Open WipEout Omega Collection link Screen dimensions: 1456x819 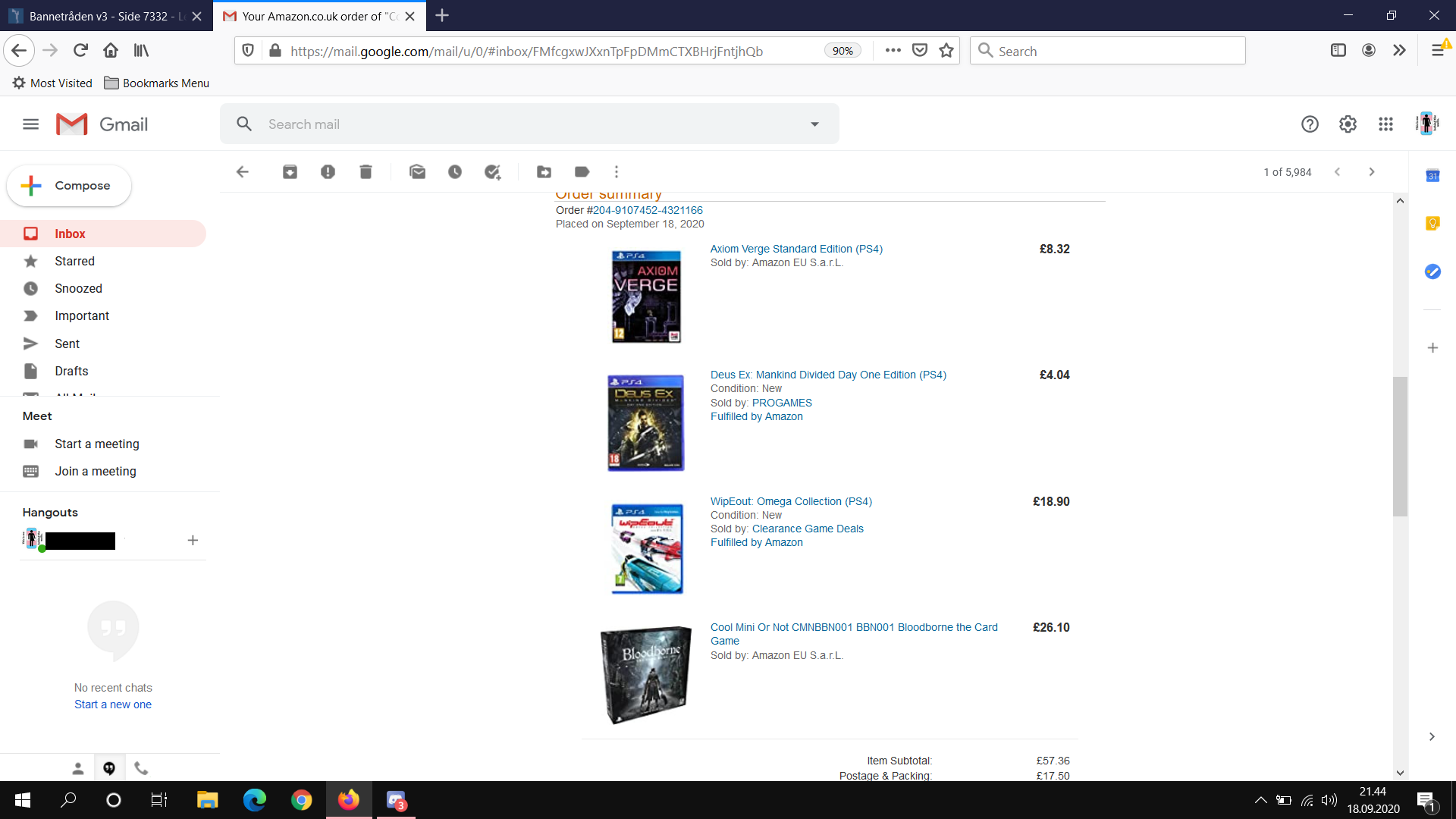tap(791, 501)
